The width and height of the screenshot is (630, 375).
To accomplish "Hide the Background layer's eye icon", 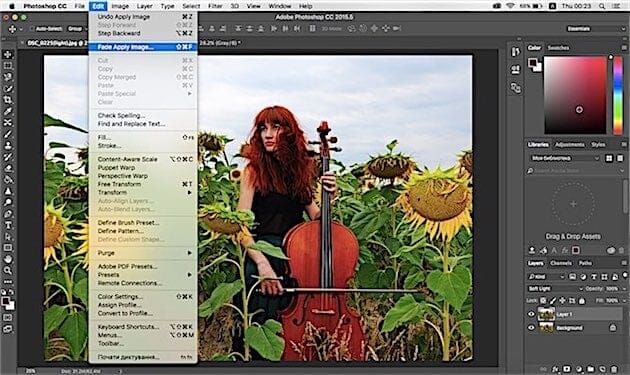I will tap(531, 328).
